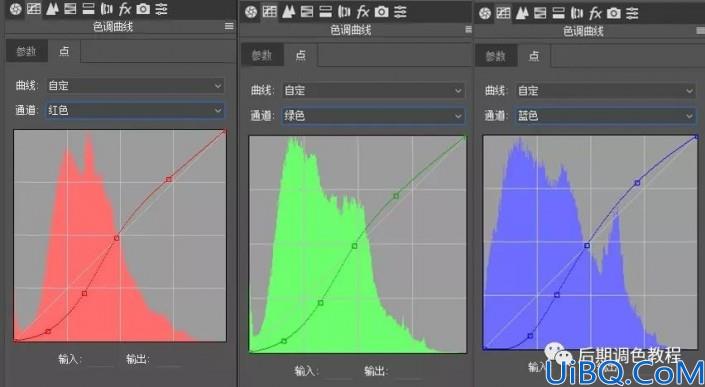The image size is (705, 387).
Task: Open Camera Calibration icon in blue-channel panel
Action: pos(614,13)
